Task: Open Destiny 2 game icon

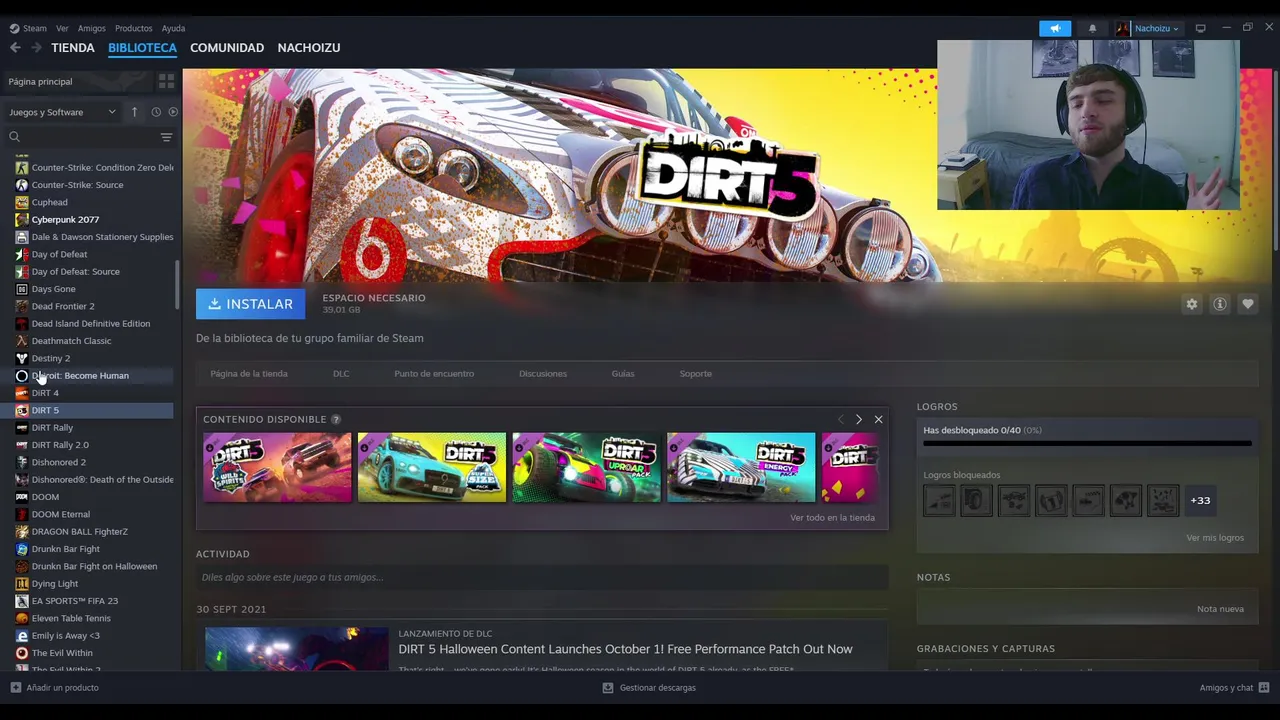Action: [22, 358]
